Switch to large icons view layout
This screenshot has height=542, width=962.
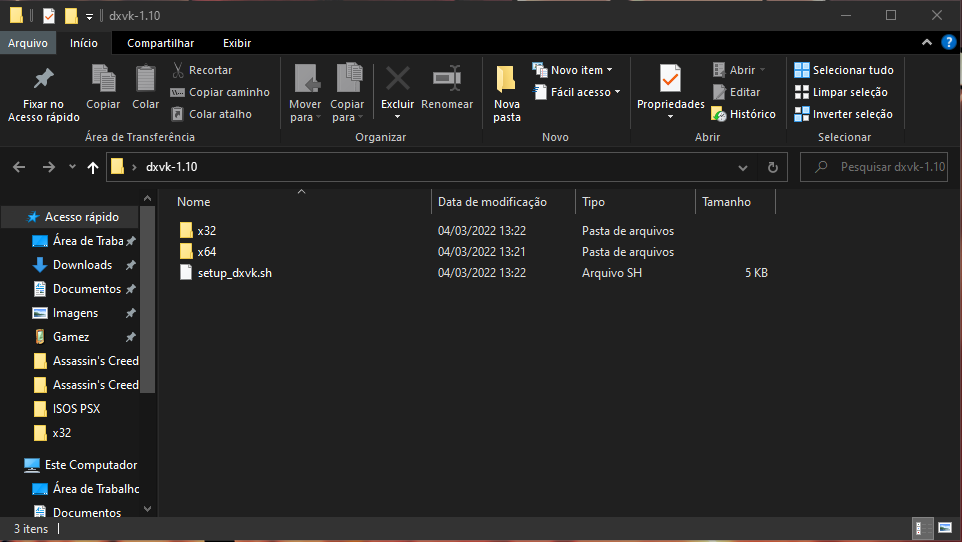pos(945,528)
